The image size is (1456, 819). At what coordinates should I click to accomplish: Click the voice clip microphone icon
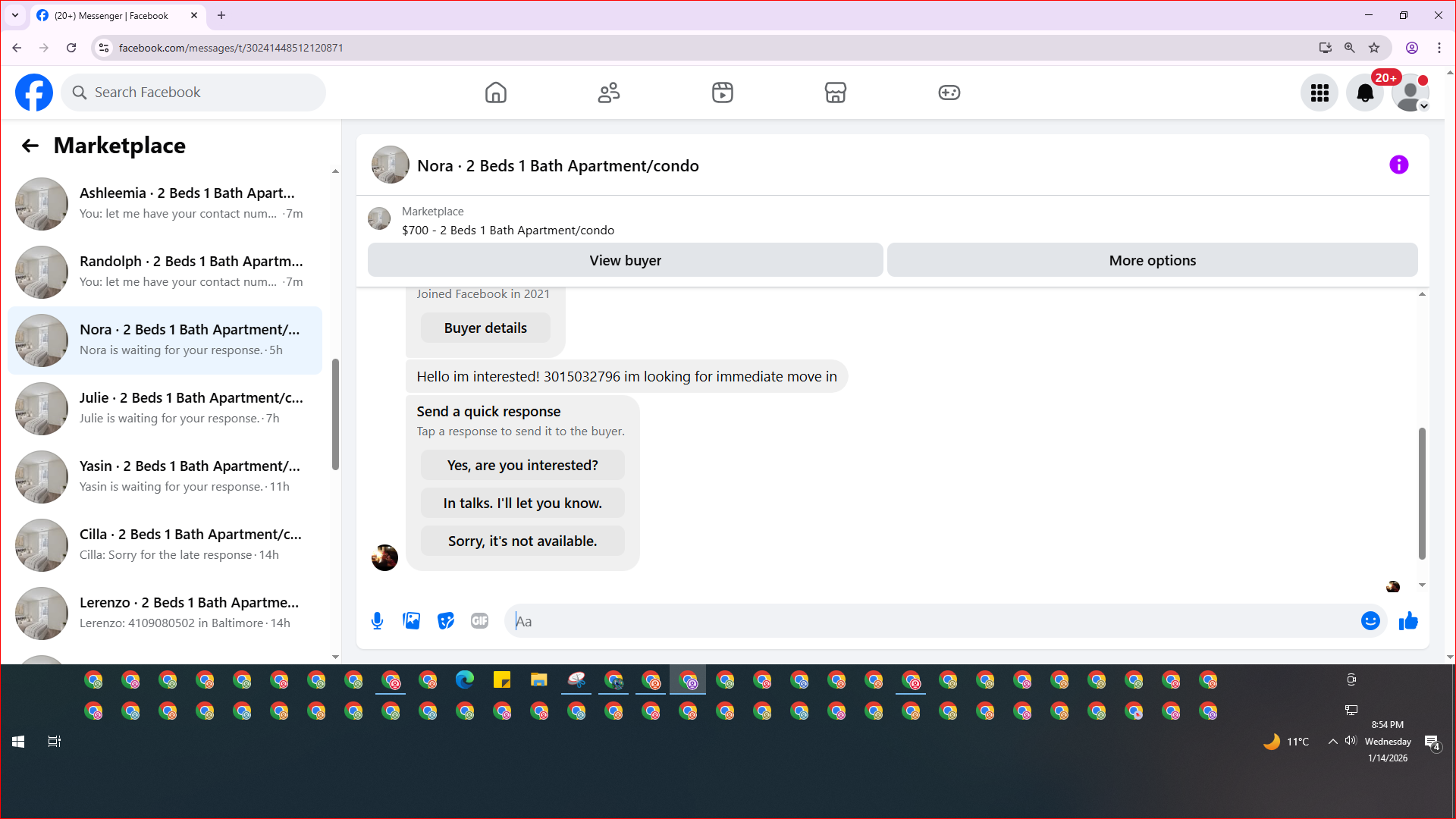377,621
